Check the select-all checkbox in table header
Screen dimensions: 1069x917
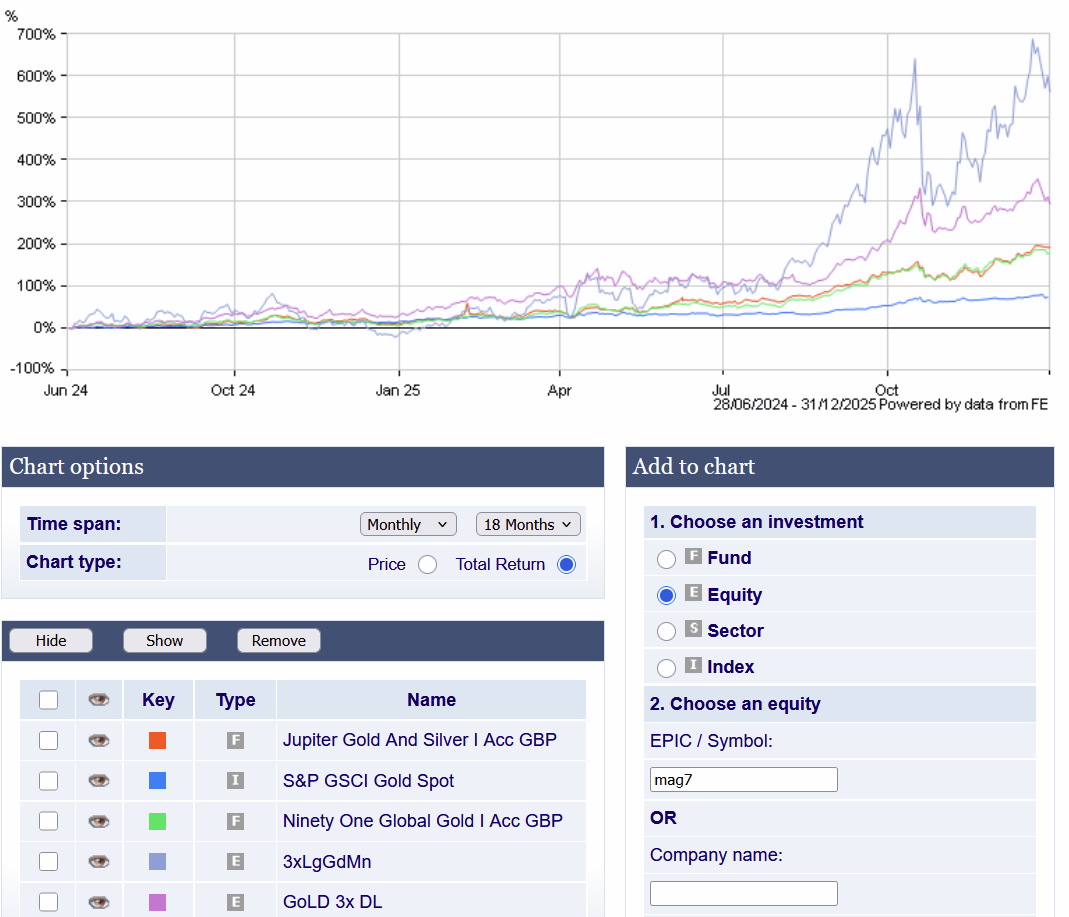48,700
